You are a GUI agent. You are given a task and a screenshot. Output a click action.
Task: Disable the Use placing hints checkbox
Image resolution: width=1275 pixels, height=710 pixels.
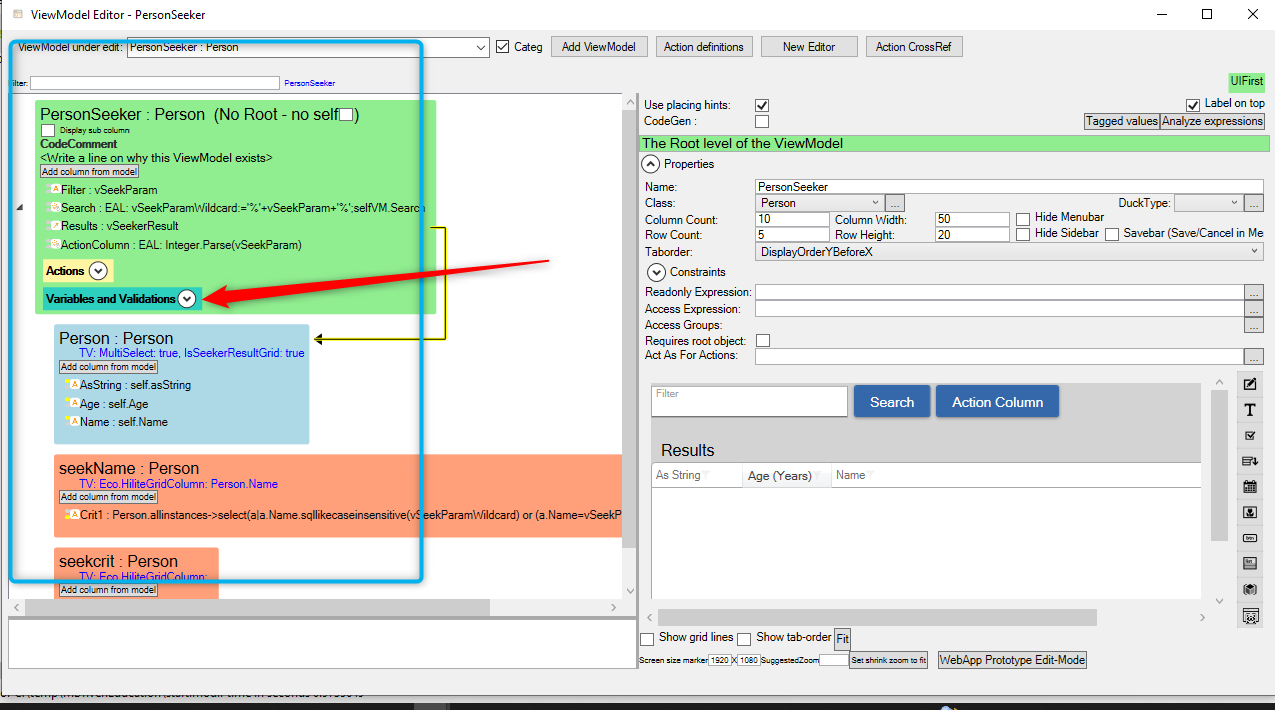click(x=762, y=105)
